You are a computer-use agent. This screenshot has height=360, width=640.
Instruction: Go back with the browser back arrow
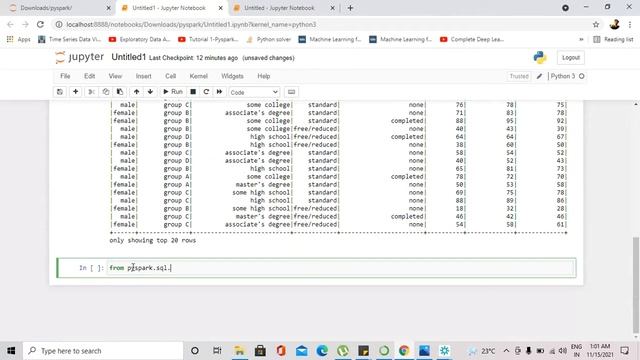pos(10,24)
